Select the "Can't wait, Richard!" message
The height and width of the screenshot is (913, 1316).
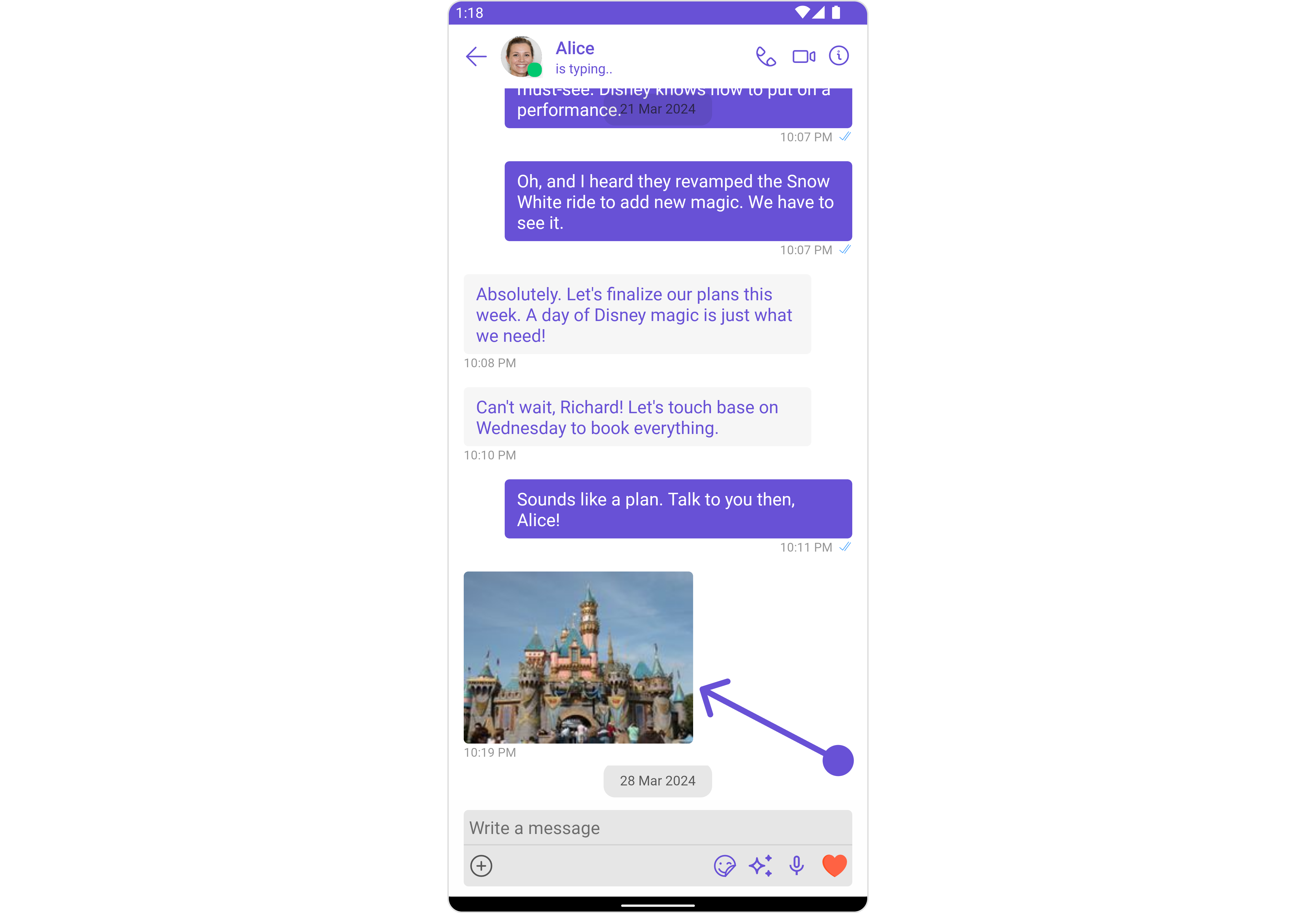[x=637, y=417]
